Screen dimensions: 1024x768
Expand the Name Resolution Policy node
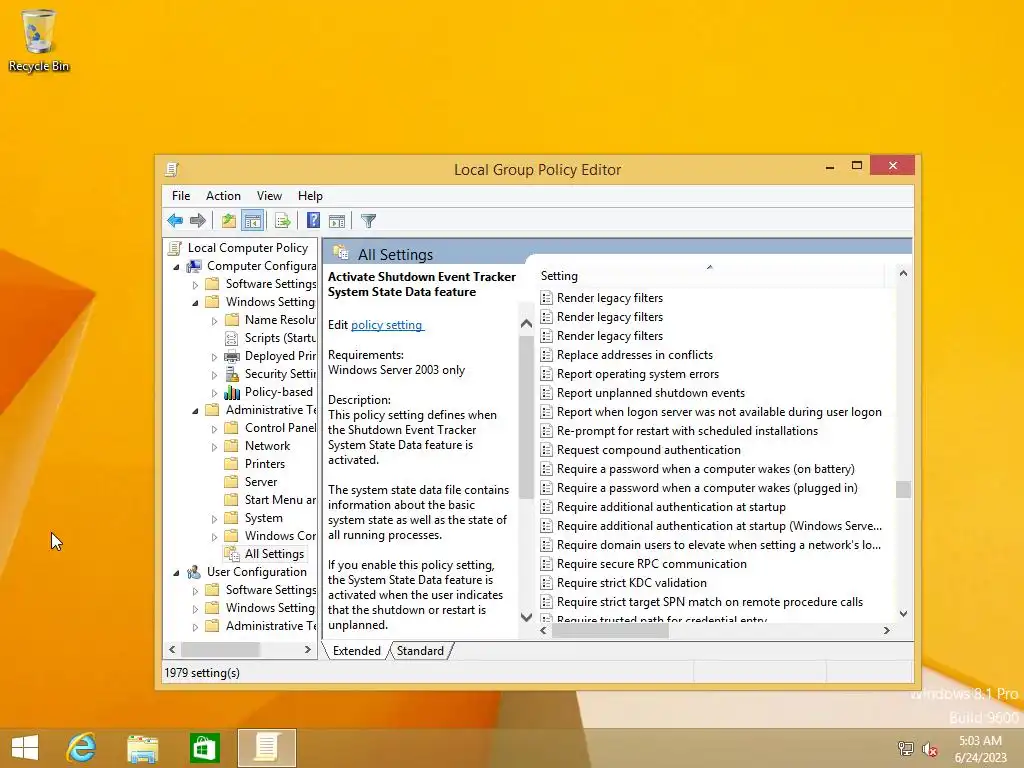214,321
